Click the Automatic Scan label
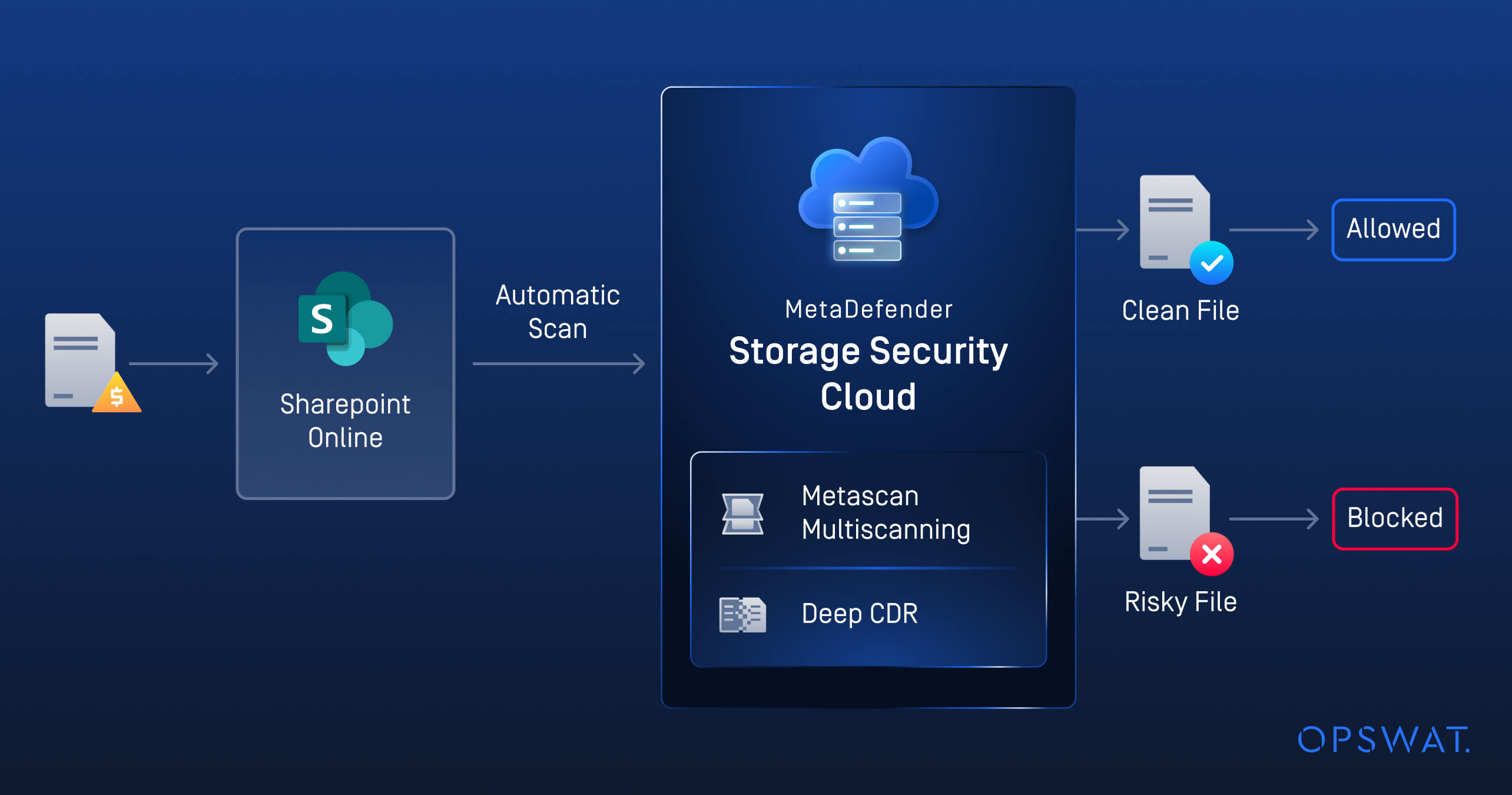This screenshot has height=795, width=1512. [558, 312]
